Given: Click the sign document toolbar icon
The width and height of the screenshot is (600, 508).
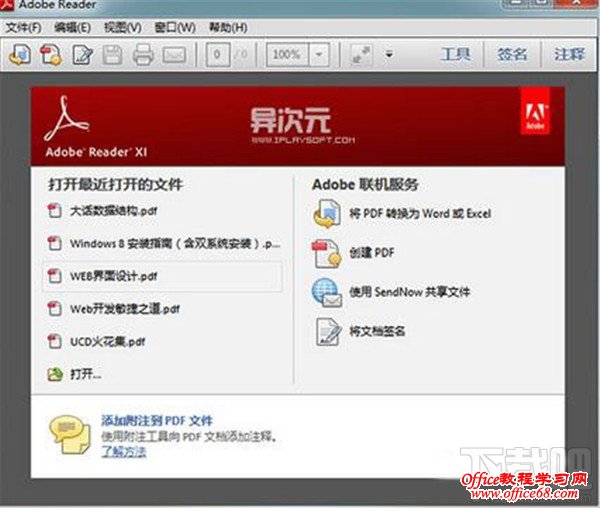Looking at the screenshot, I should click(83, 55).
